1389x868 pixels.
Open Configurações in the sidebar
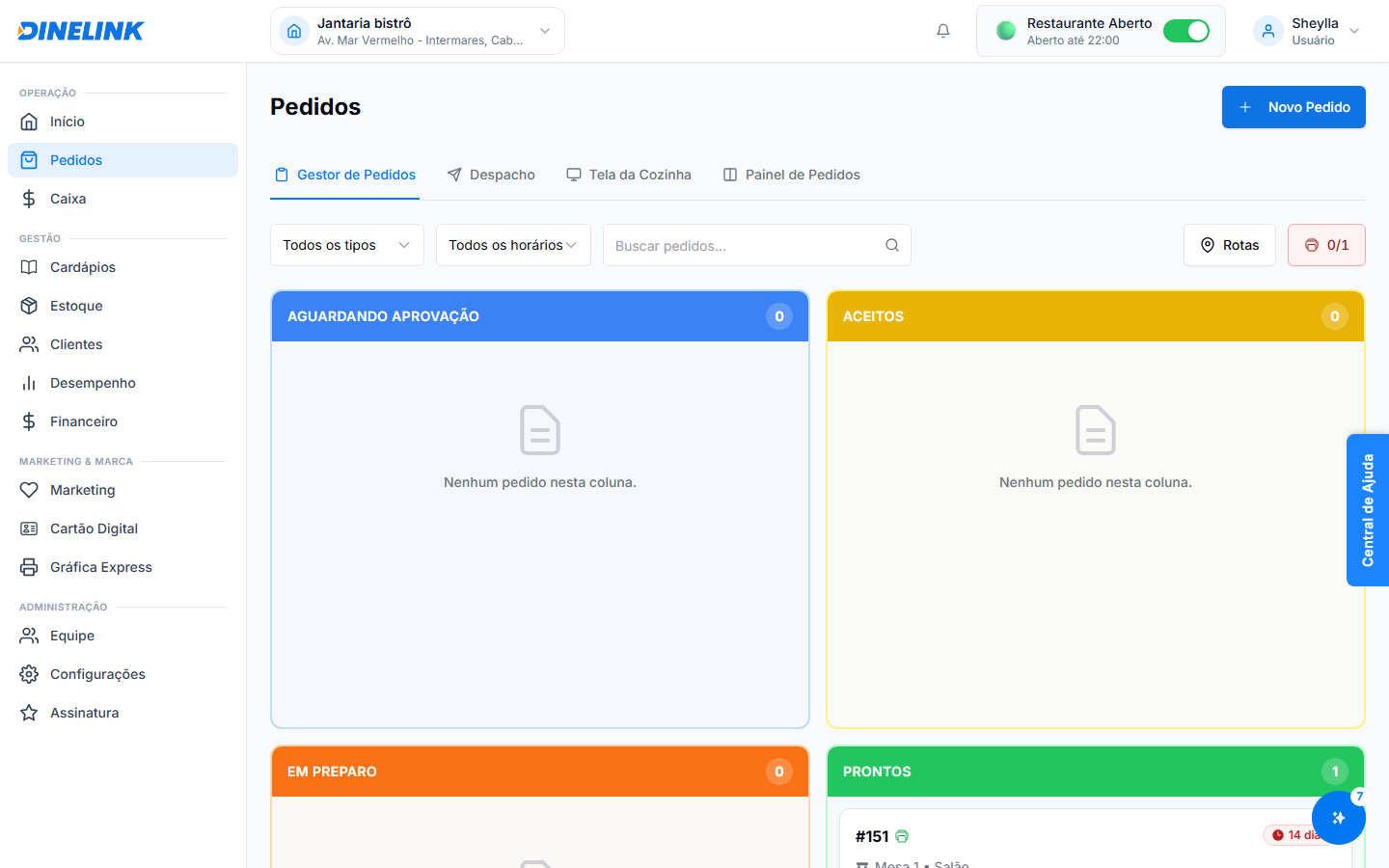pos(123,674)
